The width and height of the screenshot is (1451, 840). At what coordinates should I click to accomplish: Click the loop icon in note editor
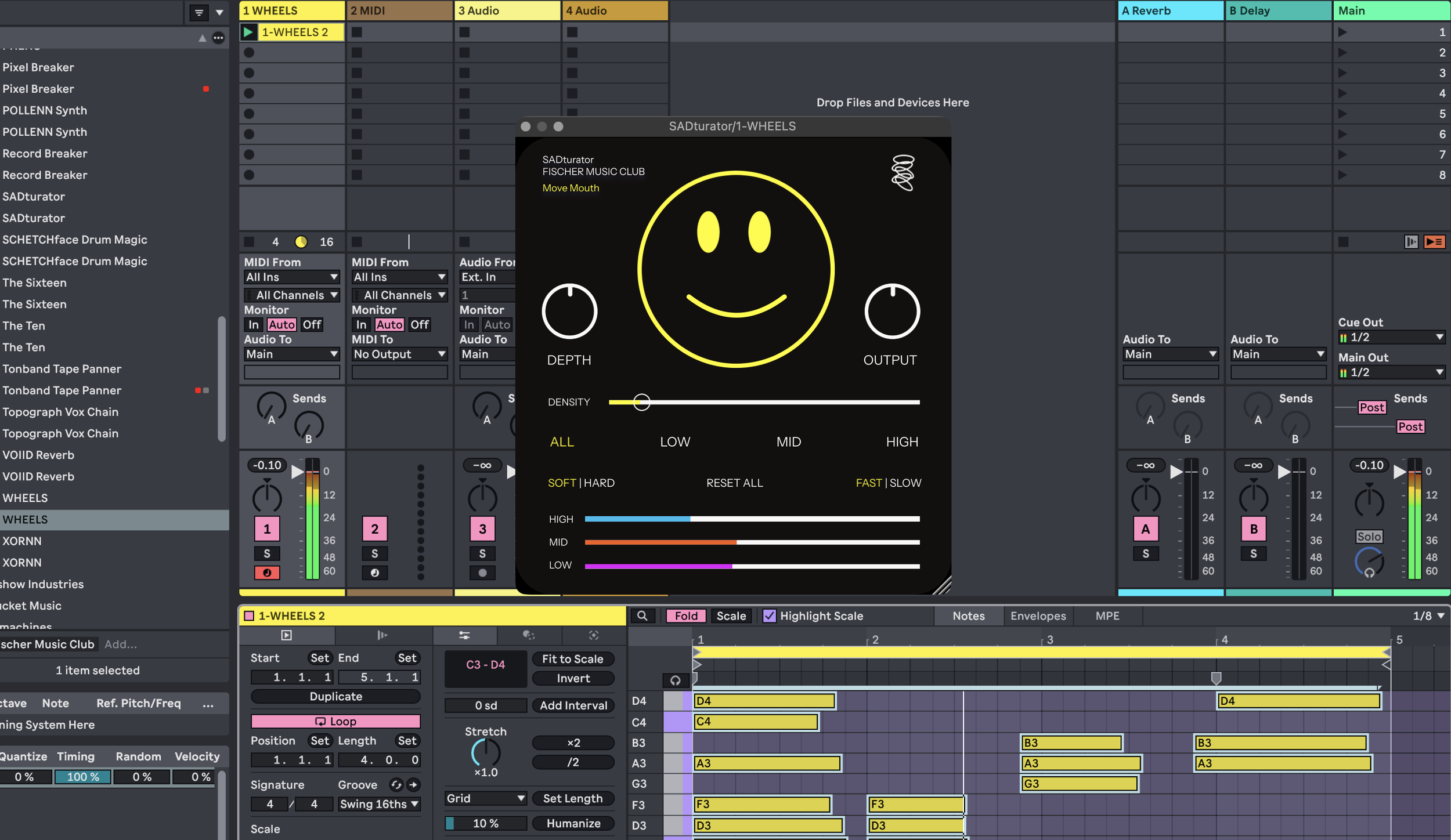[675, 680]
